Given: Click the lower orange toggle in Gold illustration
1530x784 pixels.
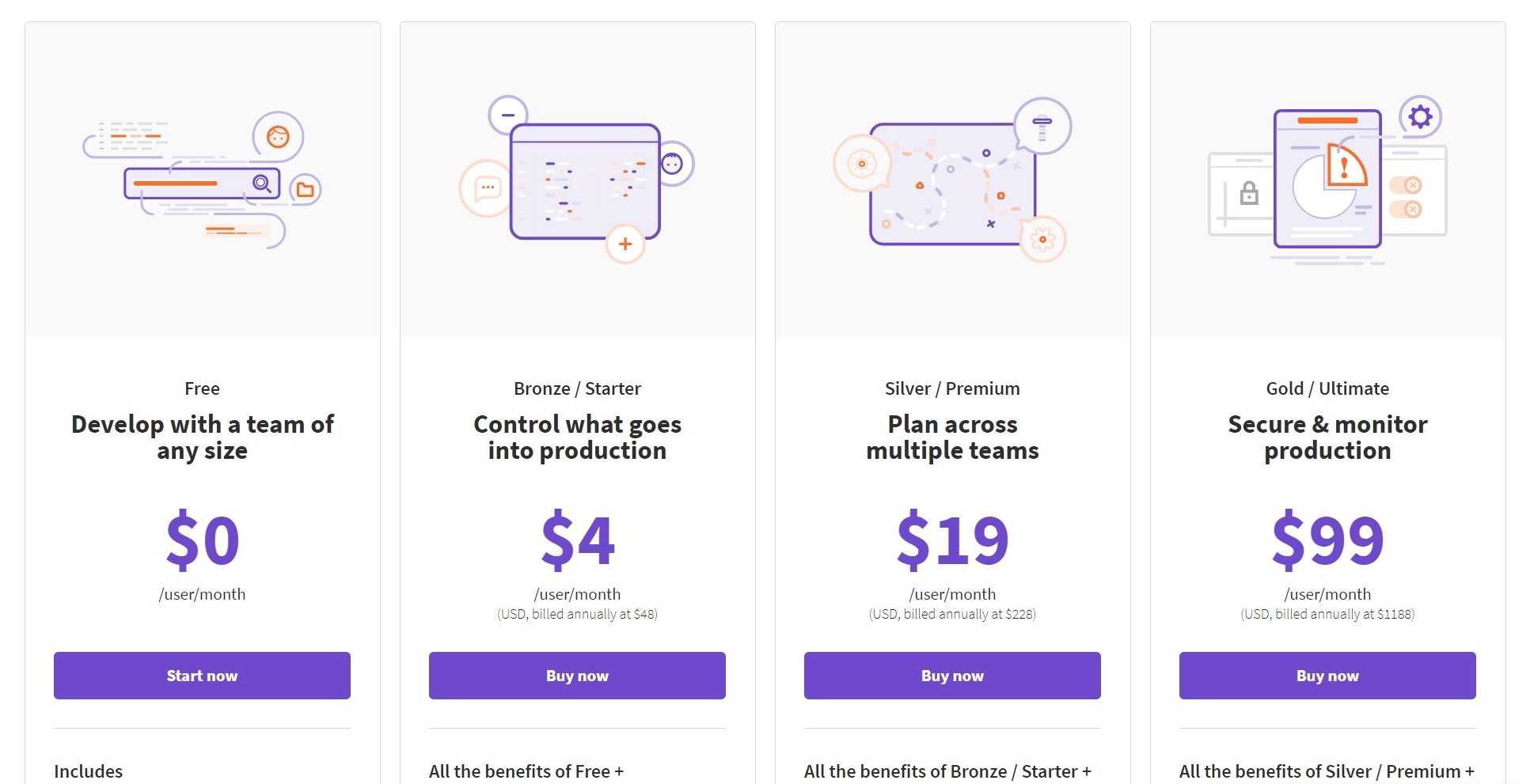Looking at the screenshot, I should [1406, 209].
